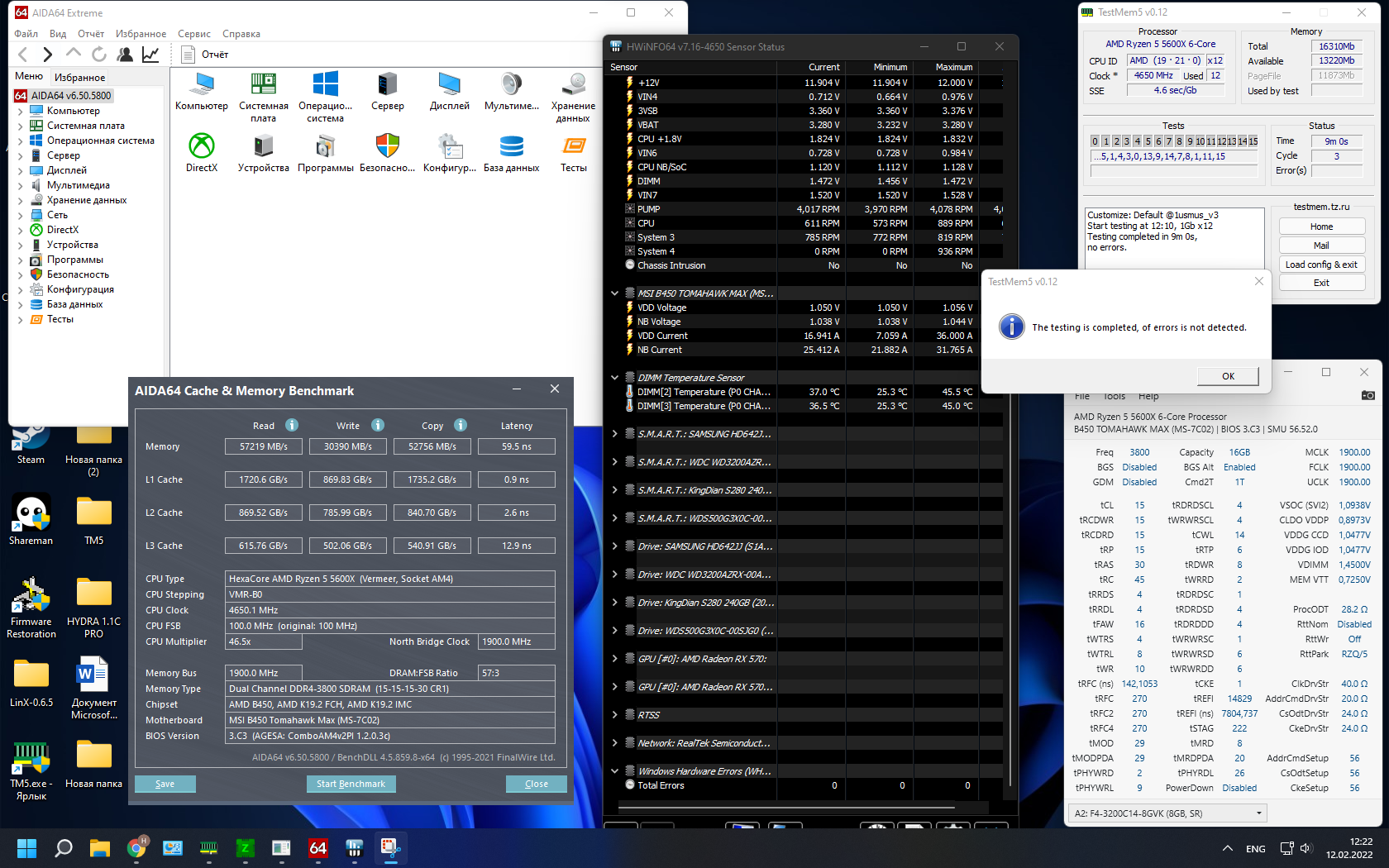Open the Безопасность shield icon in main pane
This screenshot has width=1389, height=868.
point(388,153)
